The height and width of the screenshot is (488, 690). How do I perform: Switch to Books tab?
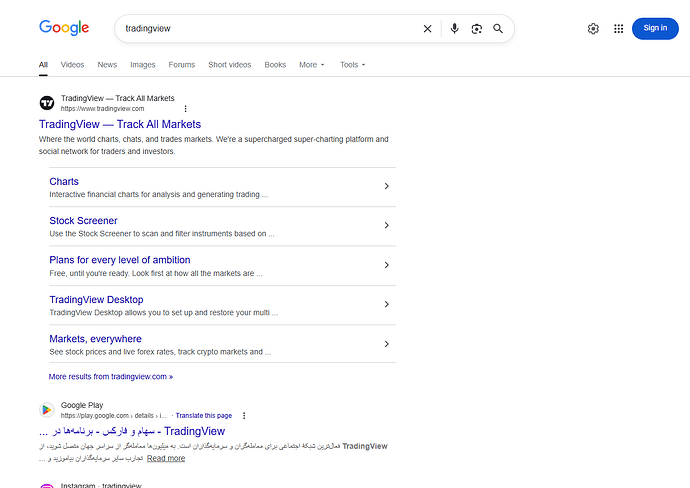point(275,65)
